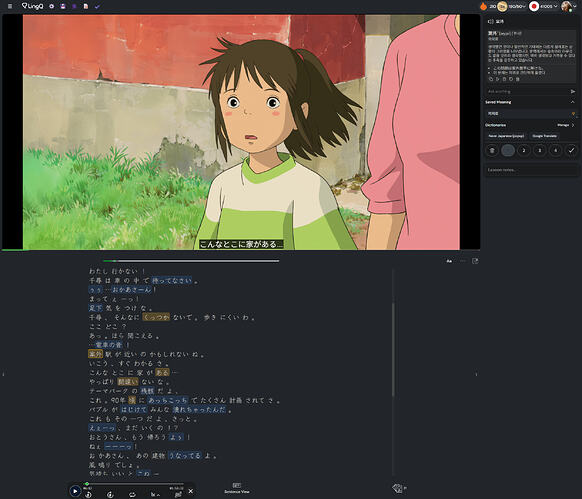Click the highlighted word はじけて
This screenshot has width=582, height=499.
[134, 410]
